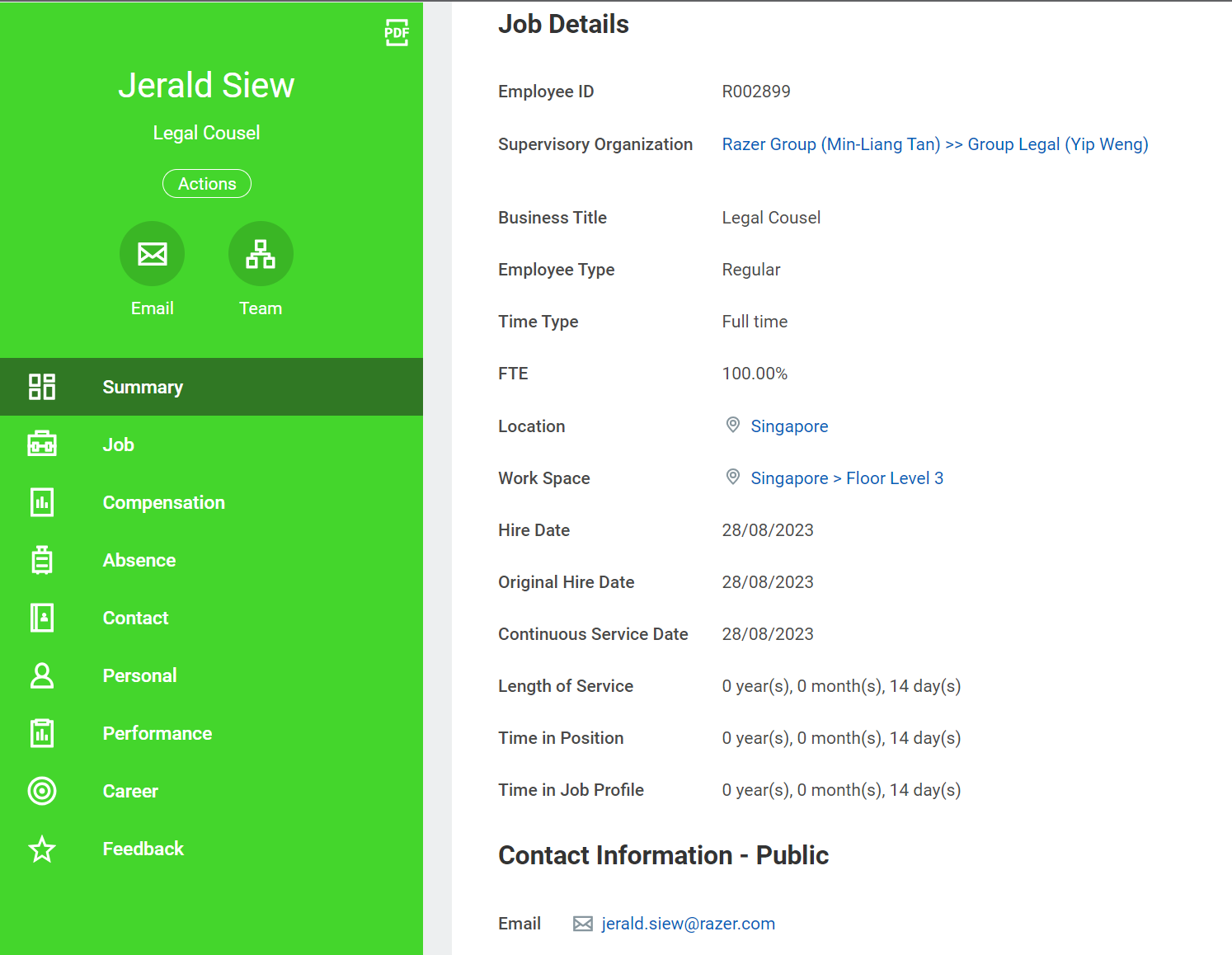Click the Business Title value Legal Cousel
The width and height of the screenshot is (1232, 955).
tap(771, 218)
